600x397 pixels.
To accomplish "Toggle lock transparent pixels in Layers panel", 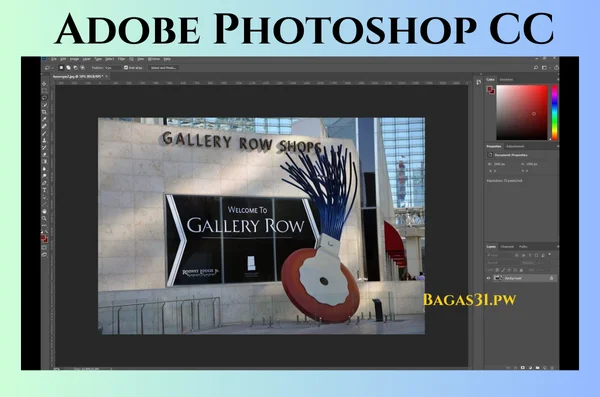I will pyautogui.click(x=497, y=270).
